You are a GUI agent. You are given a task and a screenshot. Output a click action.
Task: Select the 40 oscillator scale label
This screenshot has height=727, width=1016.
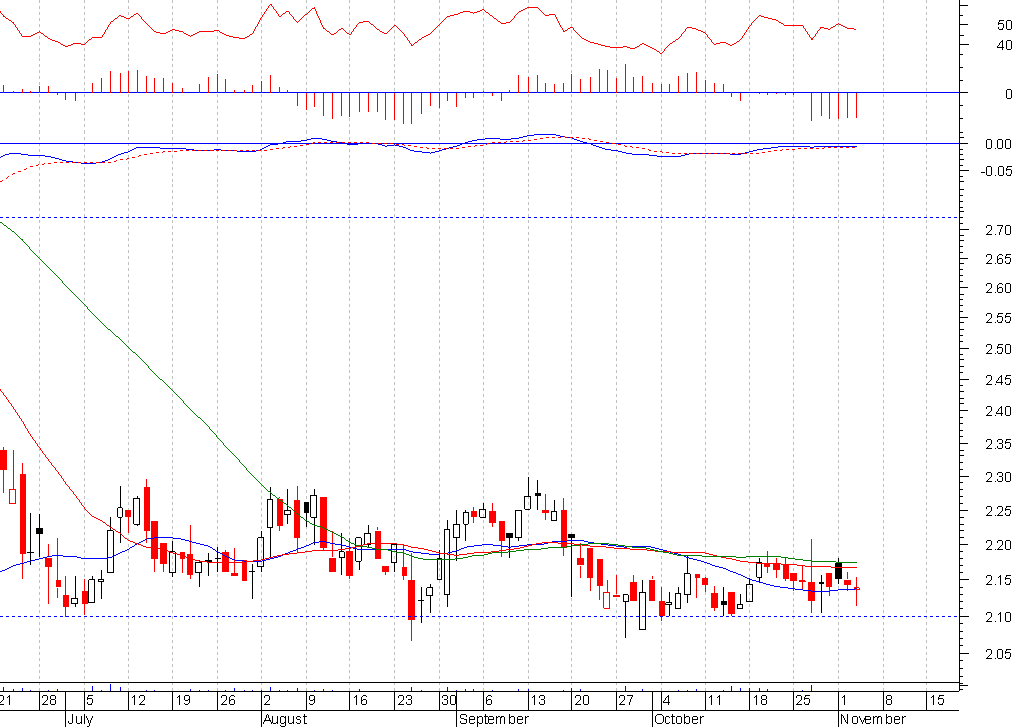pyautogui.click(x=1004, y=45)
